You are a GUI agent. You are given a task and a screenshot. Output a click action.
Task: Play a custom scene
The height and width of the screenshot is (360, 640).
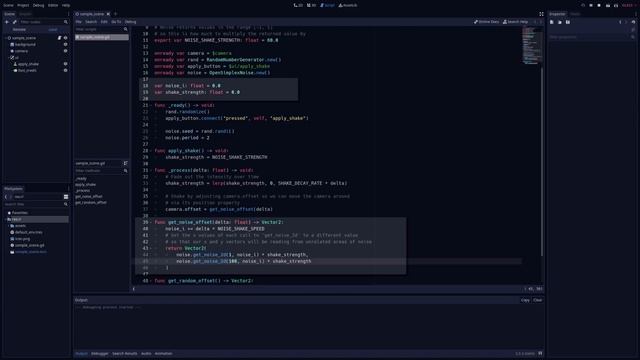(616, 5)
